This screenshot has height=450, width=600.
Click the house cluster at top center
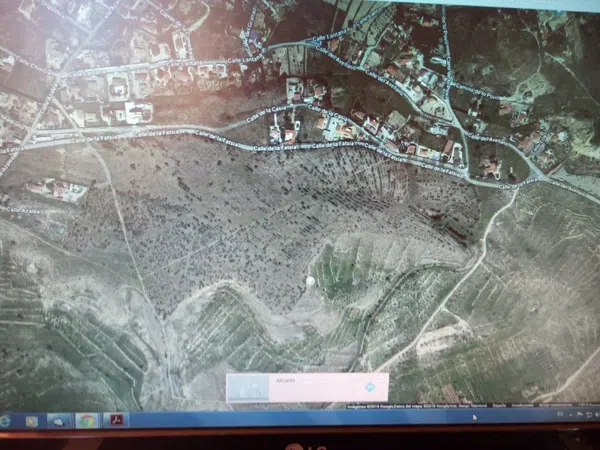pyautogui.click(x=300, y=95)
